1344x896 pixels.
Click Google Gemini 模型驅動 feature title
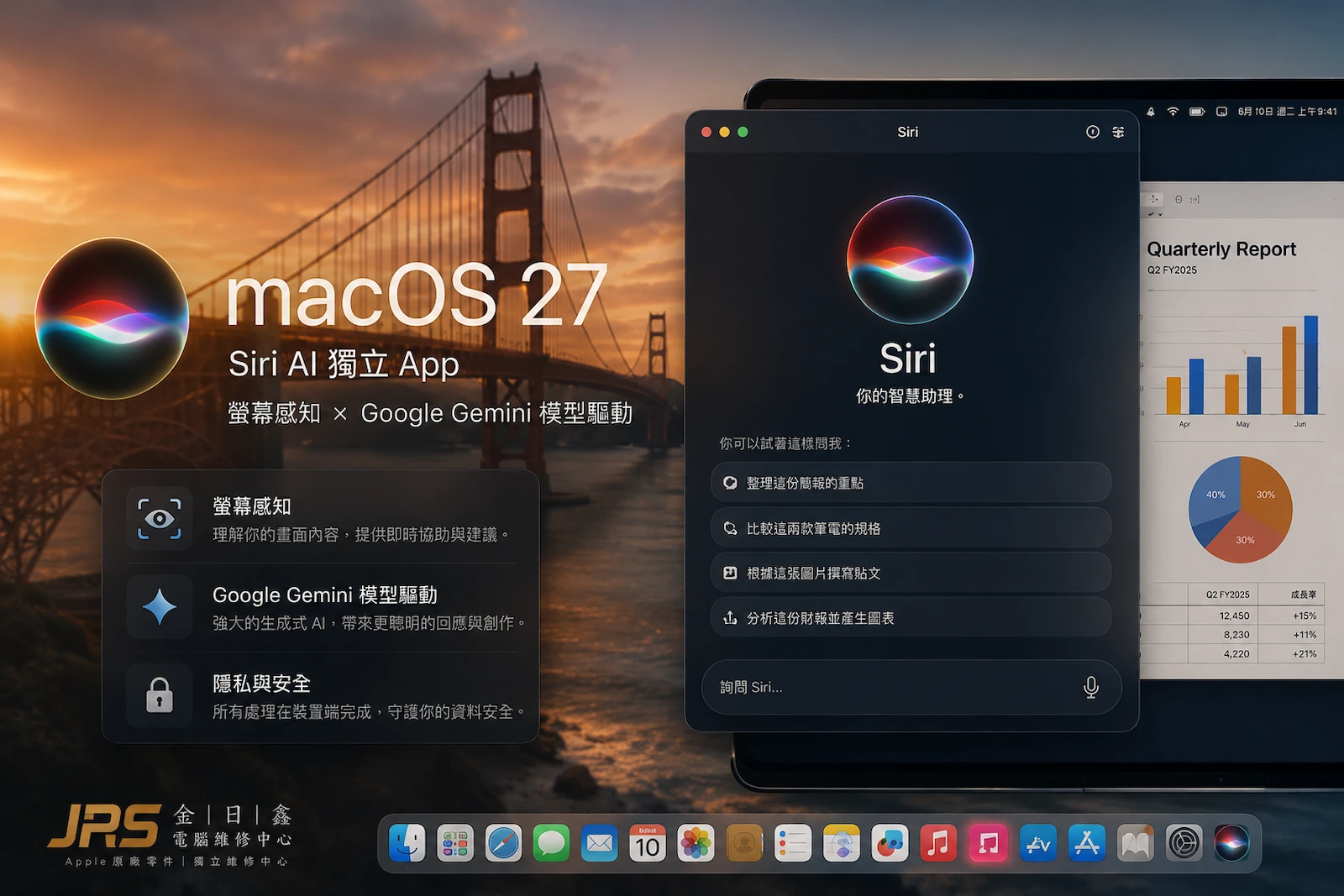(x=325, y=595)
